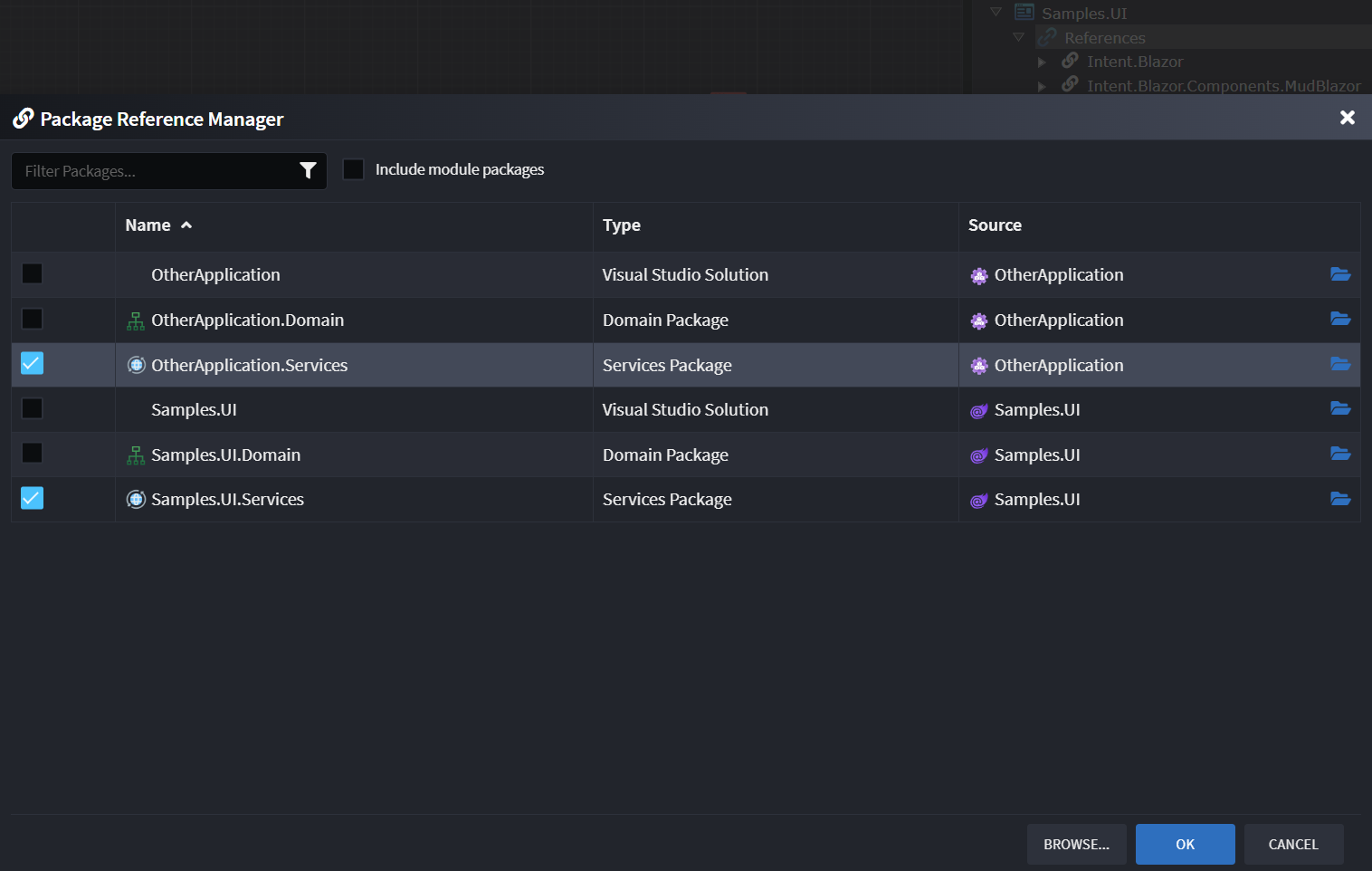Enable Include module packages checkbox
Viewport: 1372px width, 871px height.
[353, 169]
